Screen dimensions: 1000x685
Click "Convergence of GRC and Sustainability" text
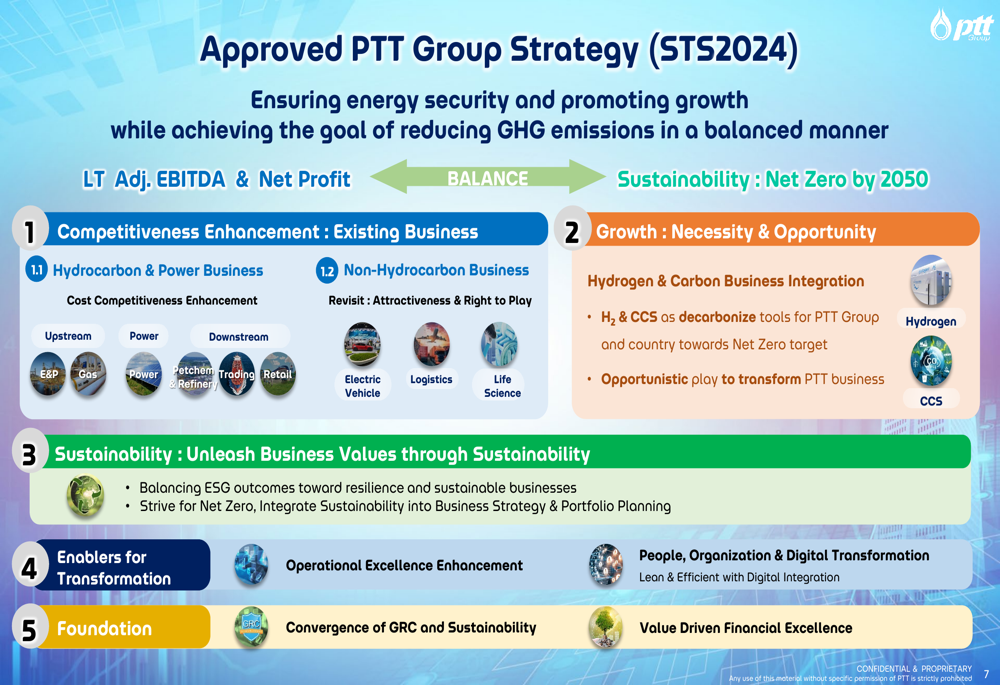coord(411,628)
